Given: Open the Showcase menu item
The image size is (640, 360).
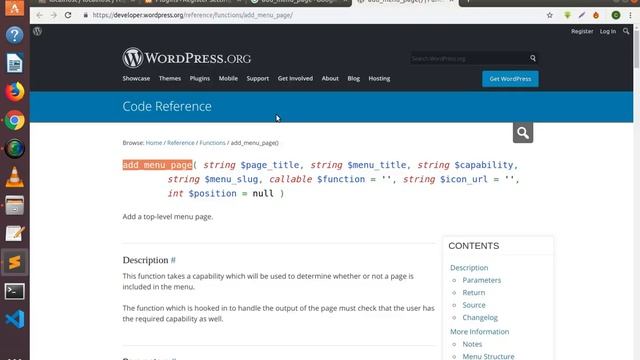Looking at the screenshot, I should [136, 78].
